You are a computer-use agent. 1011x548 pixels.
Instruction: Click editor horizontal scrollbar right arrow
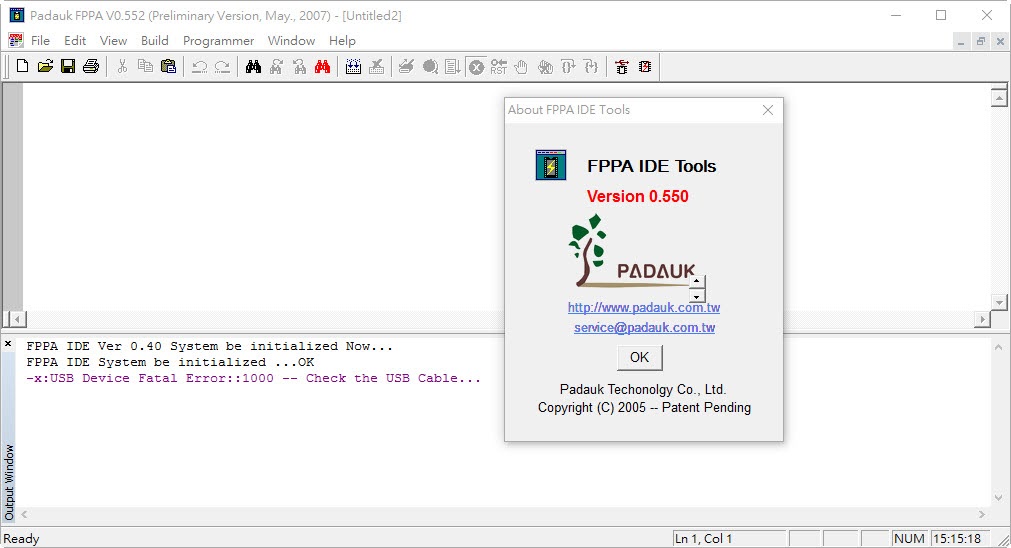pyautogui.click(x=983, y=319)
